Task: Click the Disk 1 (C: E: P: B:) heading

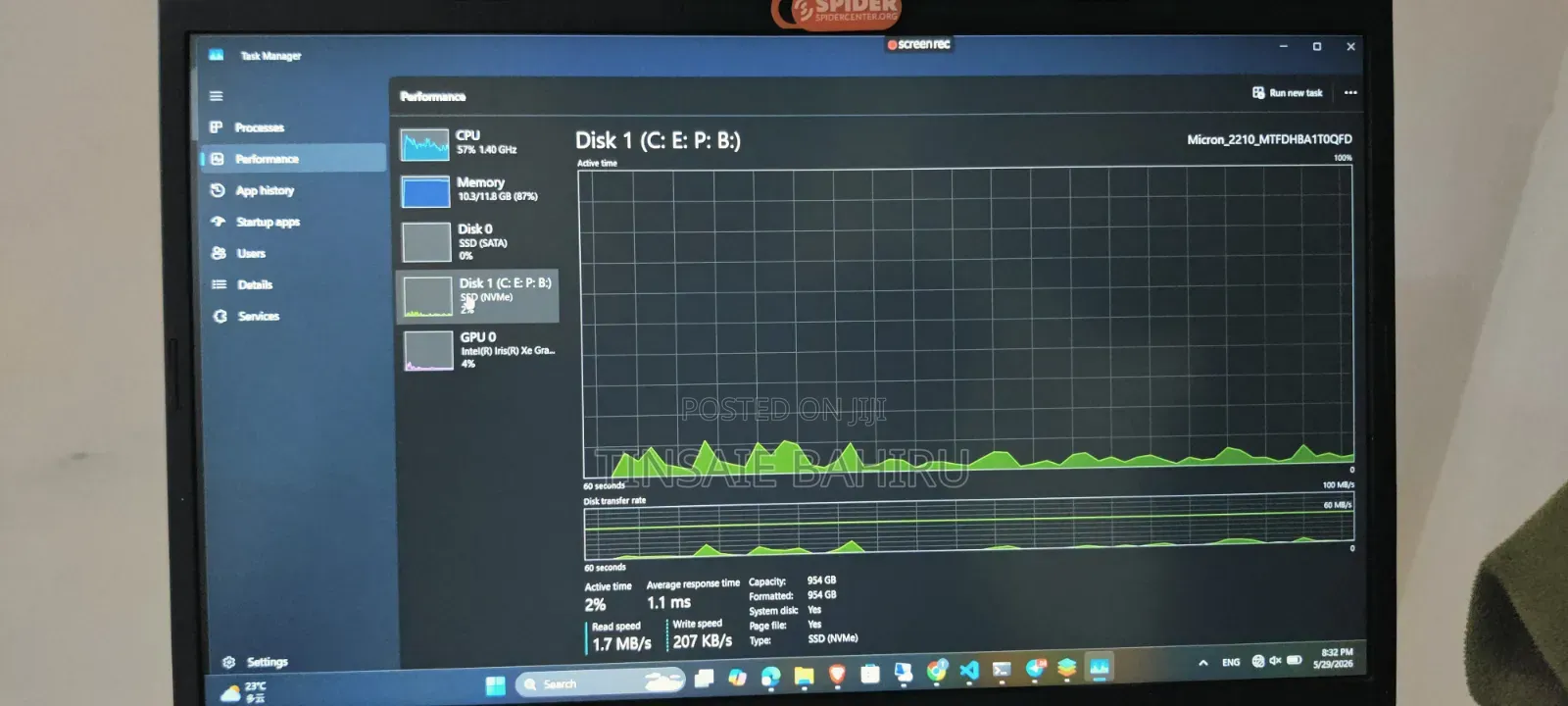Action: (658, 141)
